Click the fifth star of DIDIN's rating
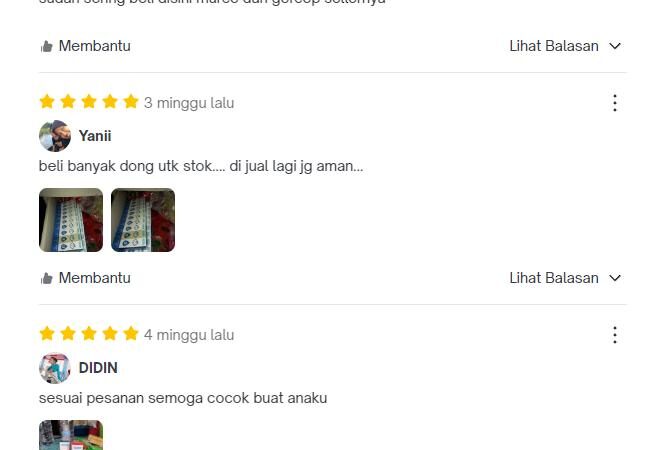Viewport: 672px width, 450px height. [x=131, y=333]
